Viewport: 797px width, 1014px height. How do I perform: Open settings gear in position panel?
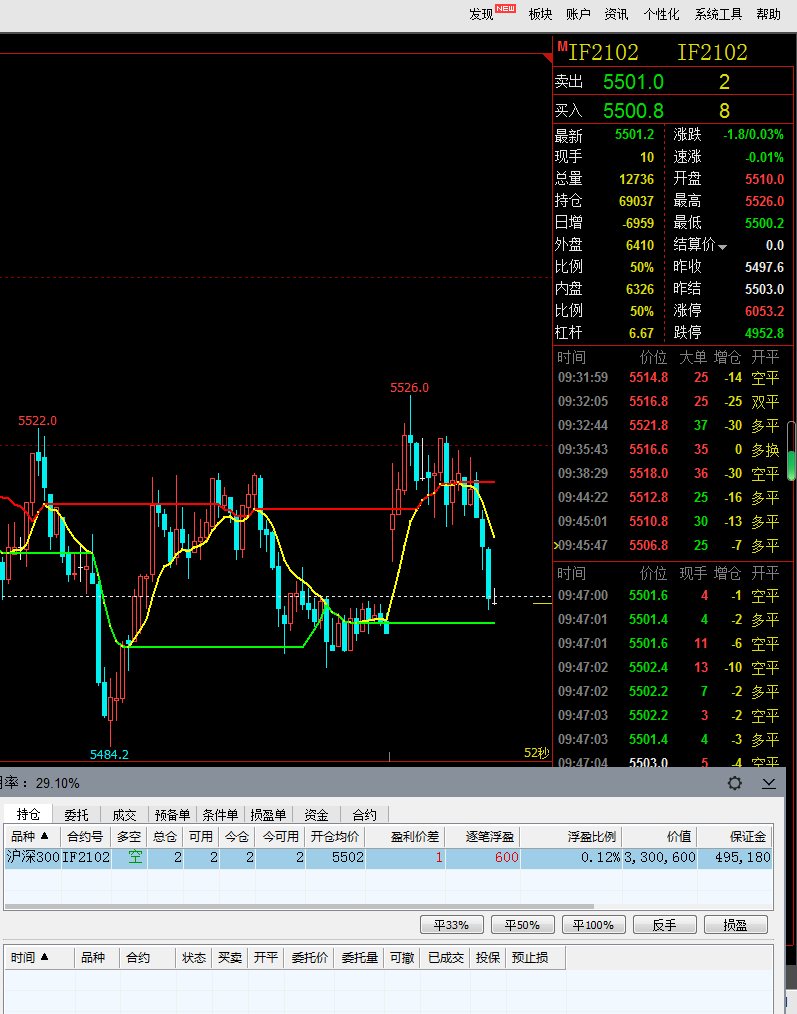coord(734,783)
